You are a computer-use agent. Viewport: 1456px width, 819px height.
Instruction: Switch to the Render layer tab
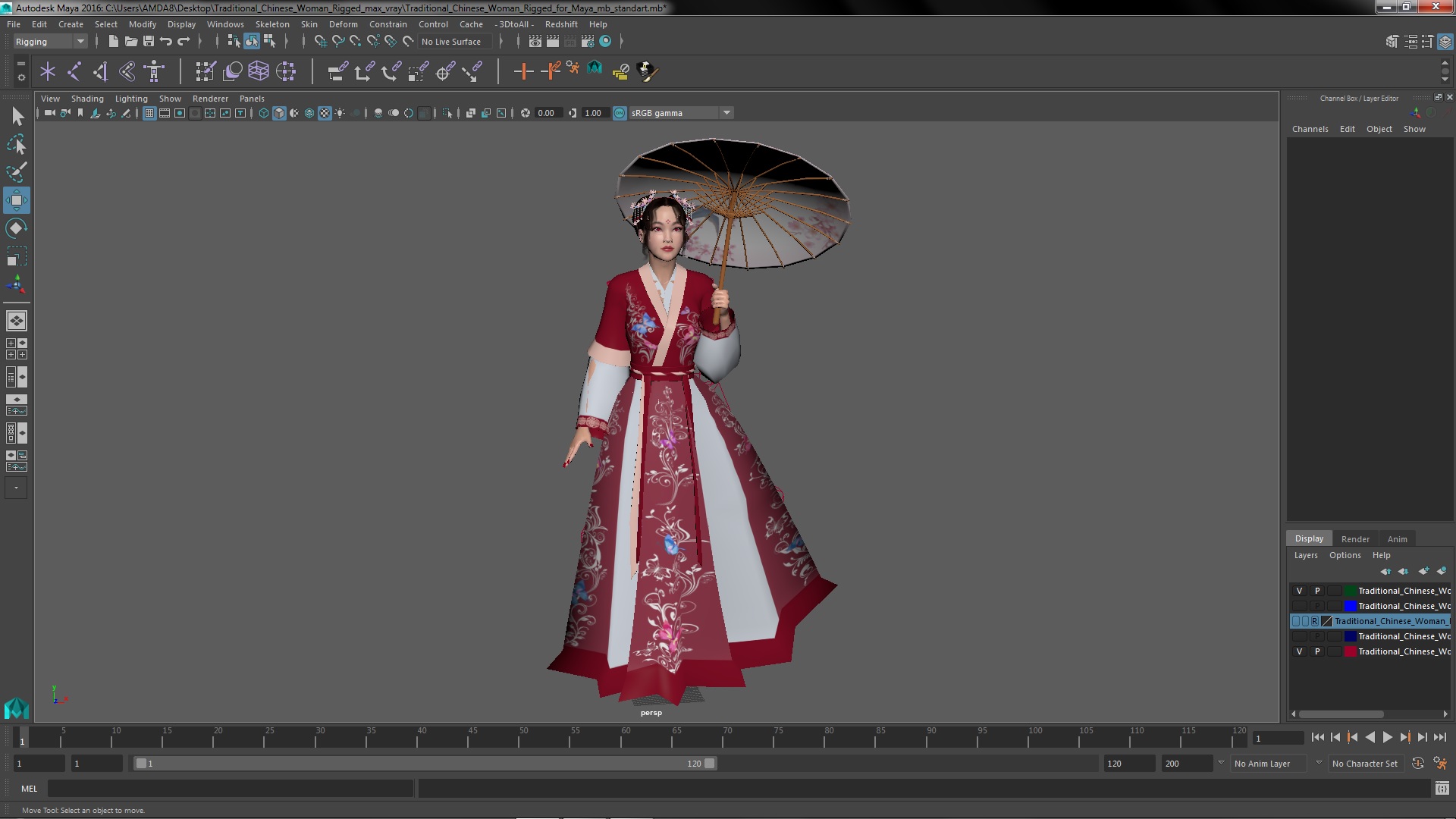coord(1355,539)
